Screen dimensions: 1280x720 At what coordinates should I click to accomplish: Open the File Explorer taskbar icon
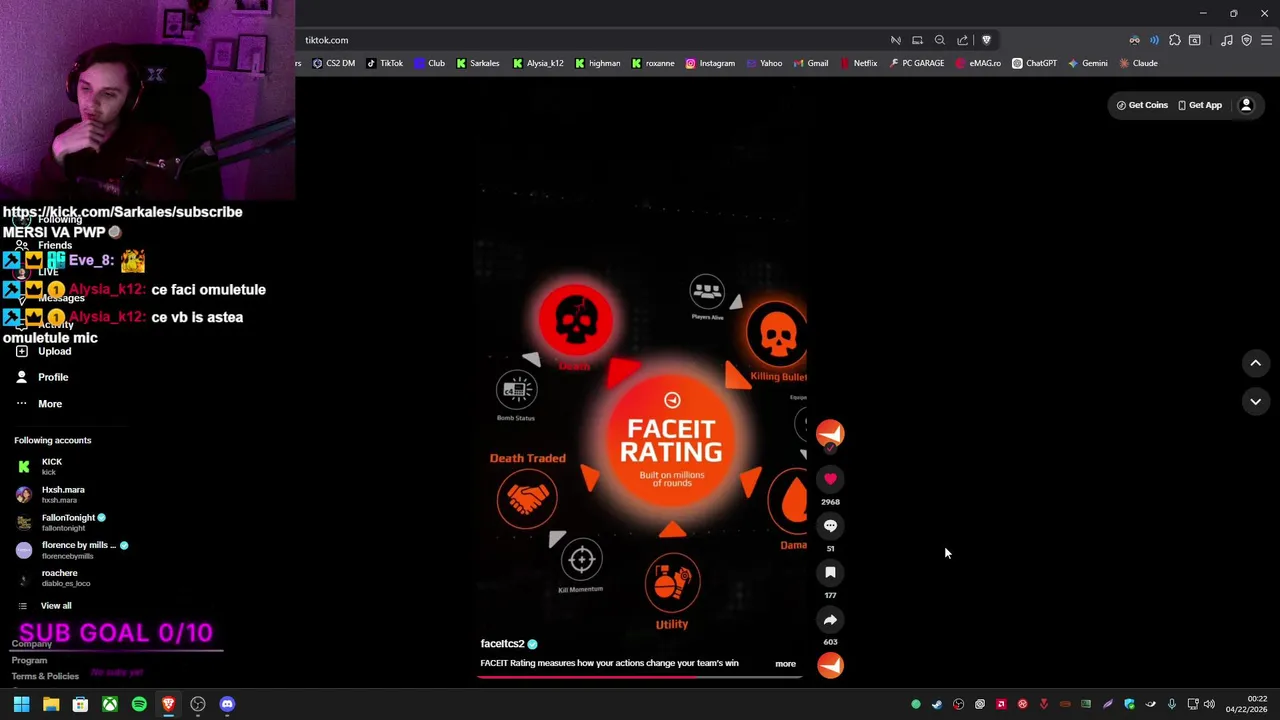pyautogui.click(x=51, y=704)
